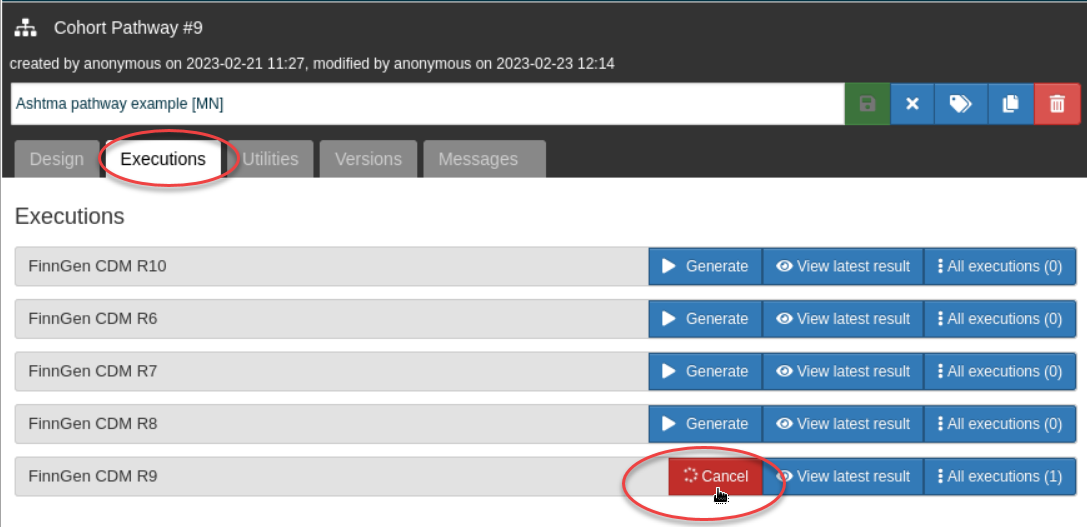Viewport: 1087px width, 527px height.
Task: Click the Cohort Pathway #9 title
Action: 128,28
